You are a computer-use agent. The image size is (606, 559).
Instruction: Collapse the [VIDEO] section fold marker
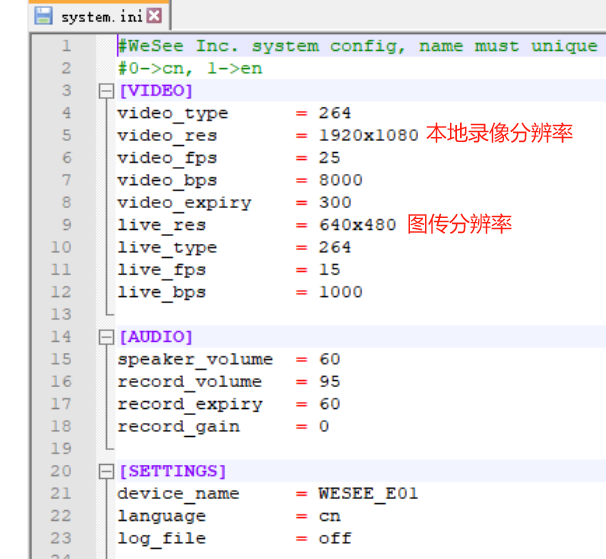coord(106,91)
